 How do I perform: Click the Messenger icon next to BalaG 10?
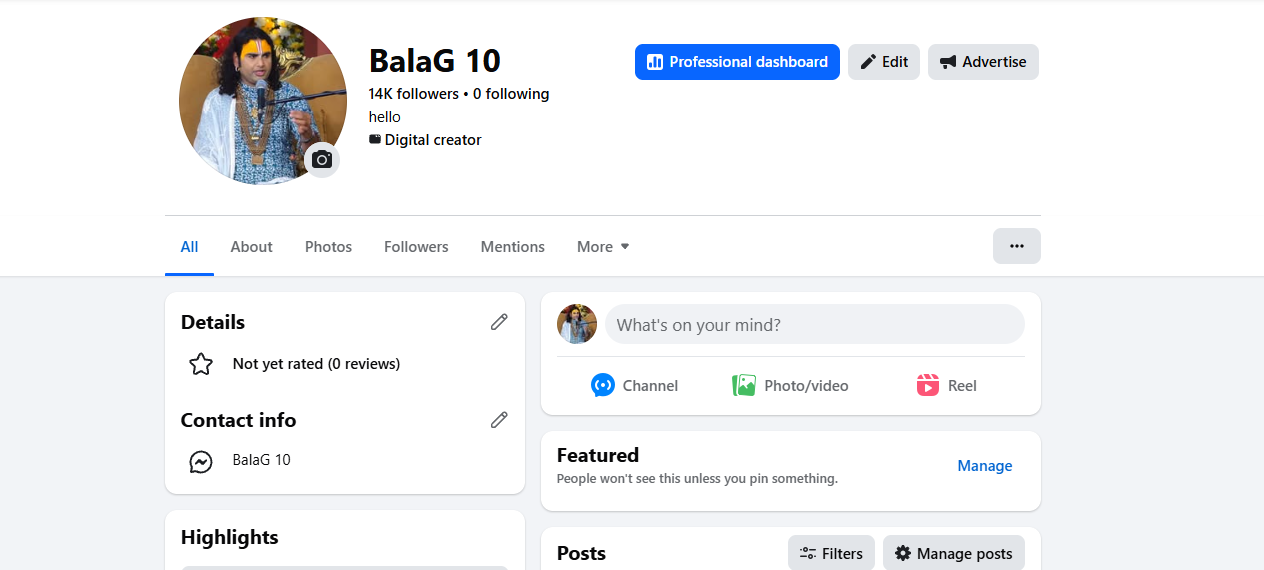[201, 461]
